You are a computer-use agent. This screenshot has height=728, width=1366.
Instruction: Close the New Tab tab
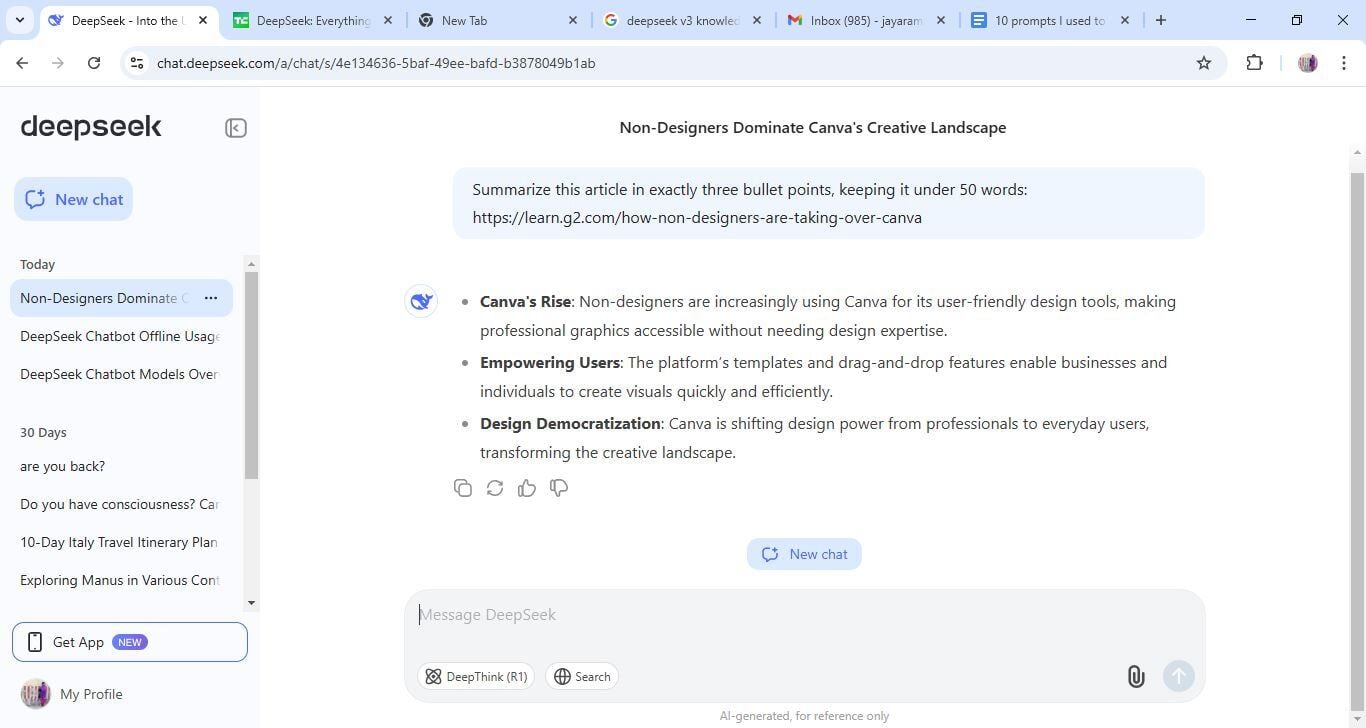tap(573, 20)
